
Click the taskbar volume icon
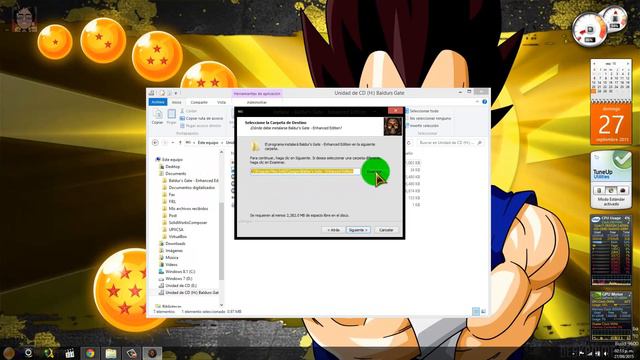point(605,353)
